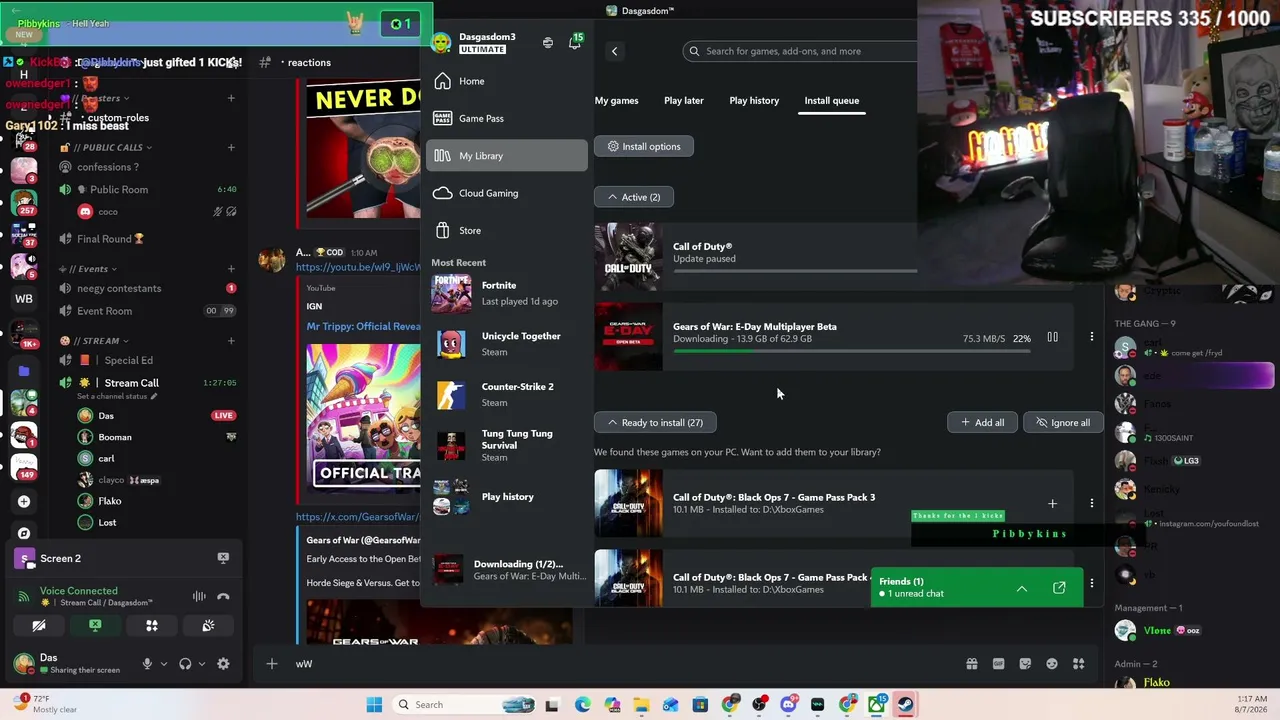Open headphone output options dropdown

click(x=202, y=664)
